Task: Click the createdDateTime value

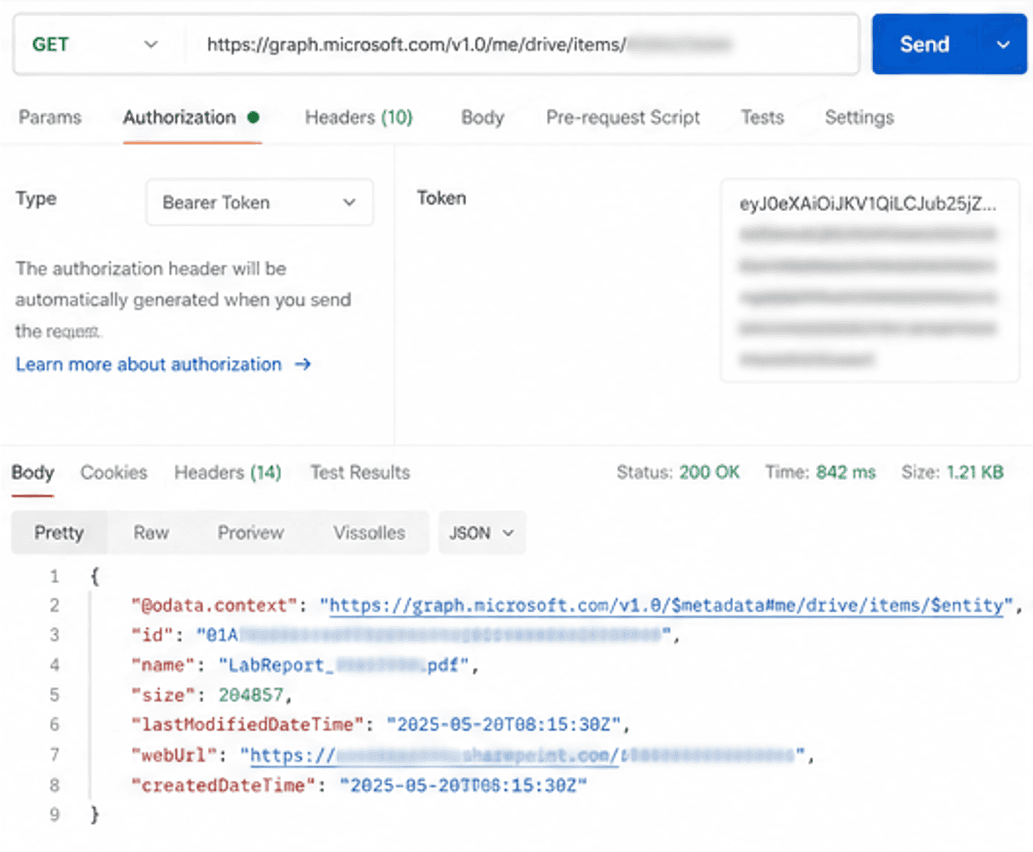Action: pos(463,785)
